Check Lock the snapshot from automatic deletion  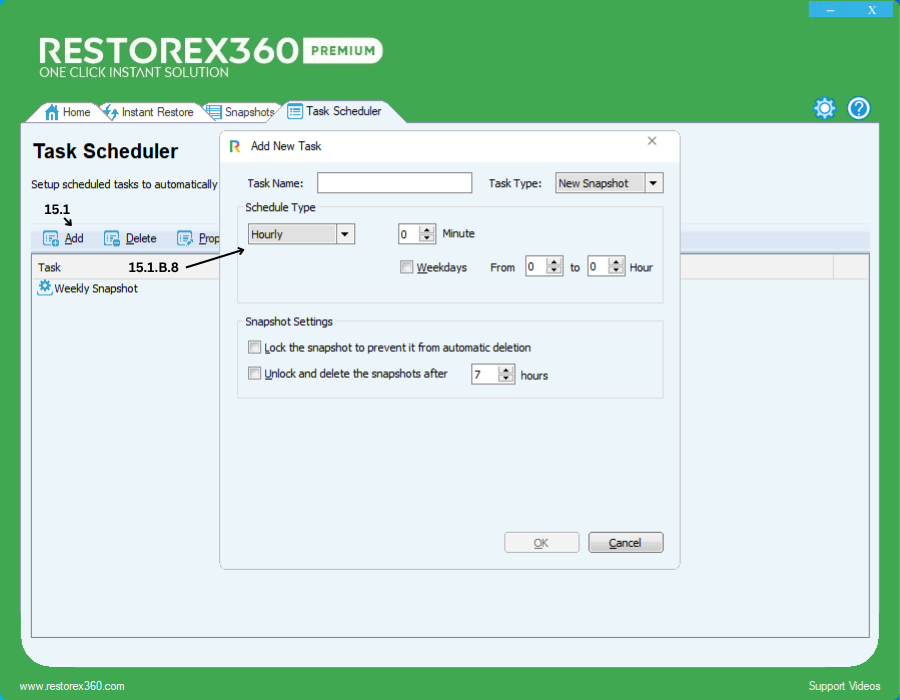(254, 348)
